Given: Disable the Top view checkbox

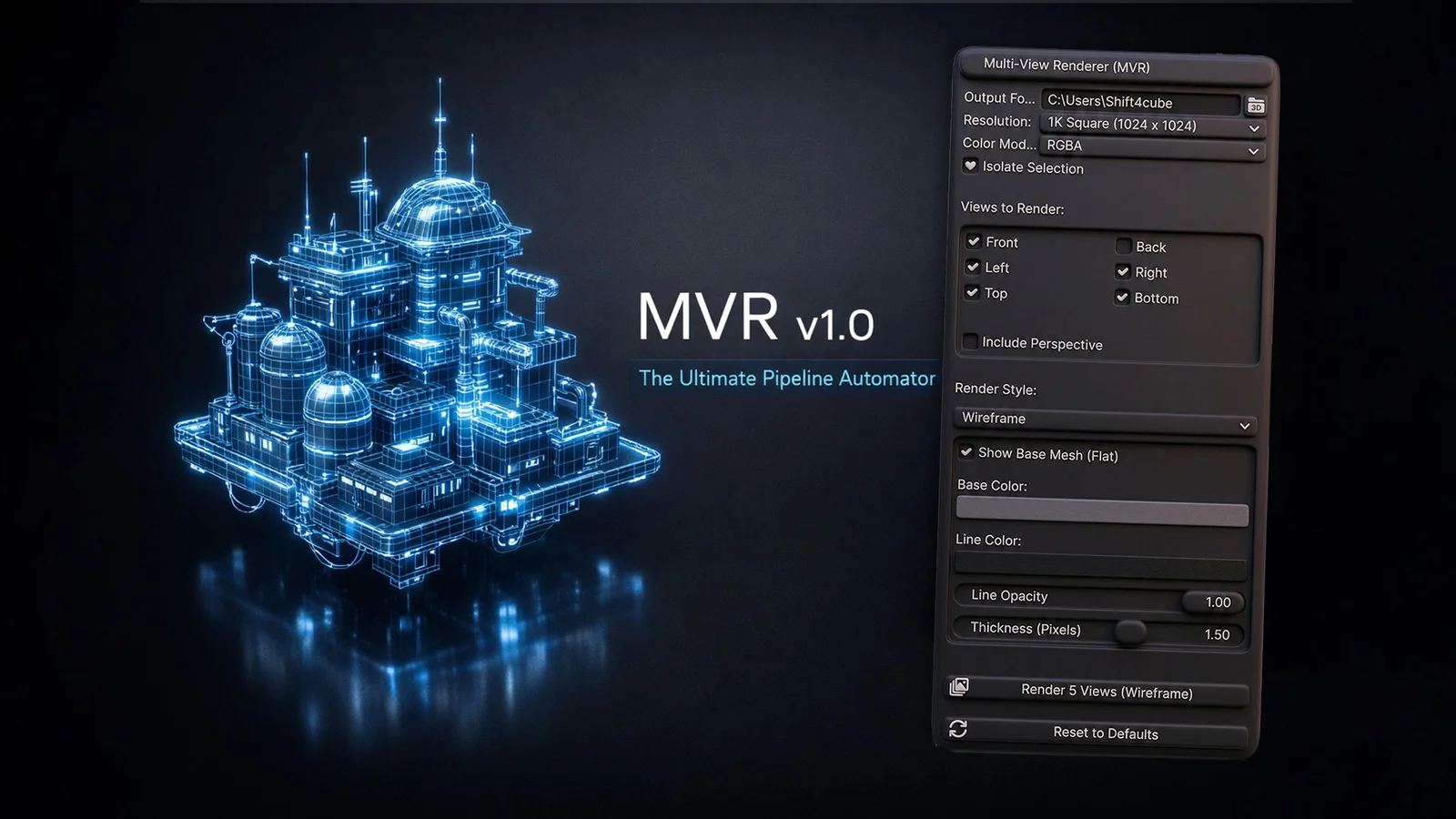Looking at the screenshot, I should 975,292.
